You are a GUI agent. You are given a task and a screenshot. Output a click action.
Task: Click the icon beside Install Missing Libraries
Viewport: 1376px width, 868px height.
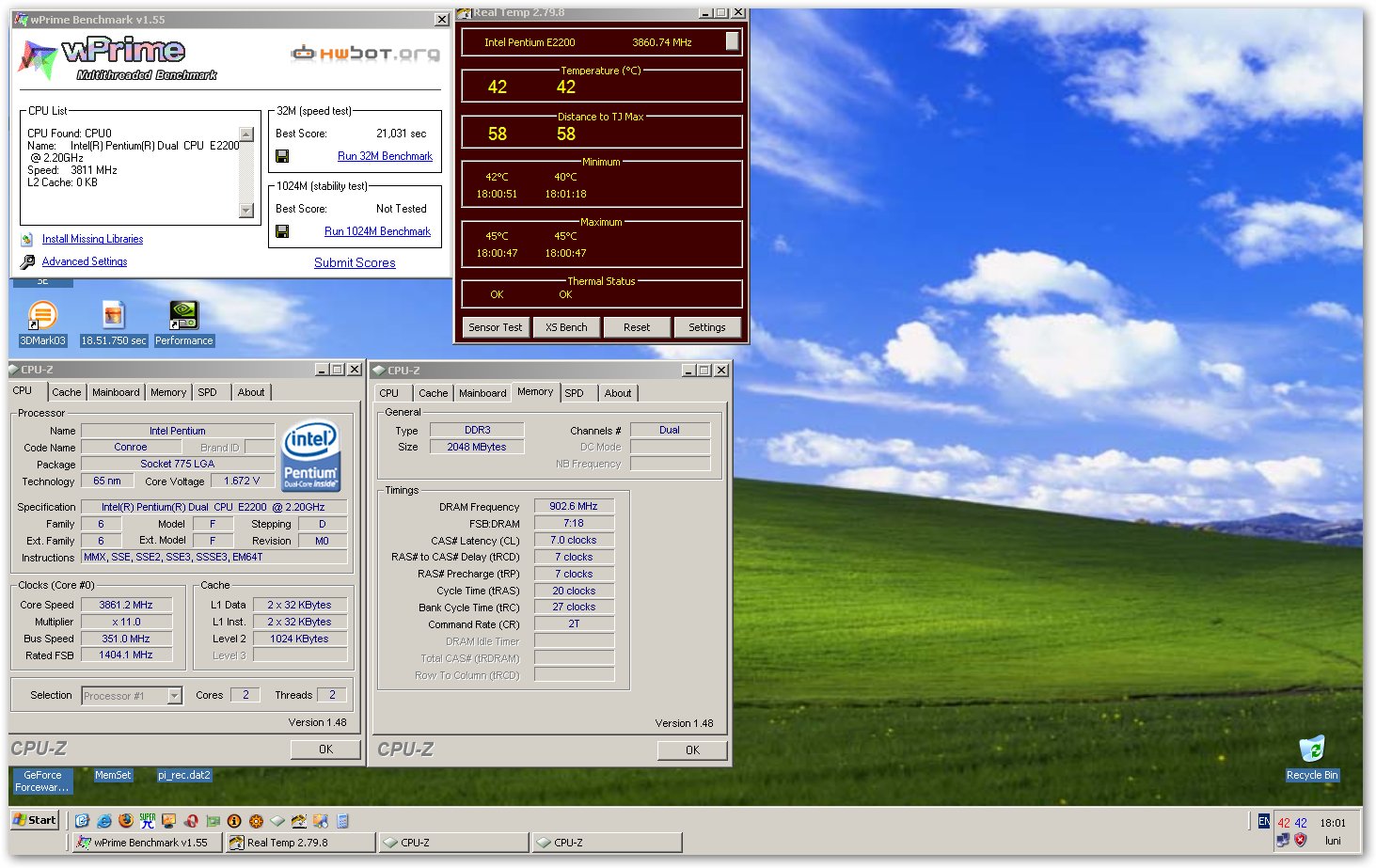27,240
